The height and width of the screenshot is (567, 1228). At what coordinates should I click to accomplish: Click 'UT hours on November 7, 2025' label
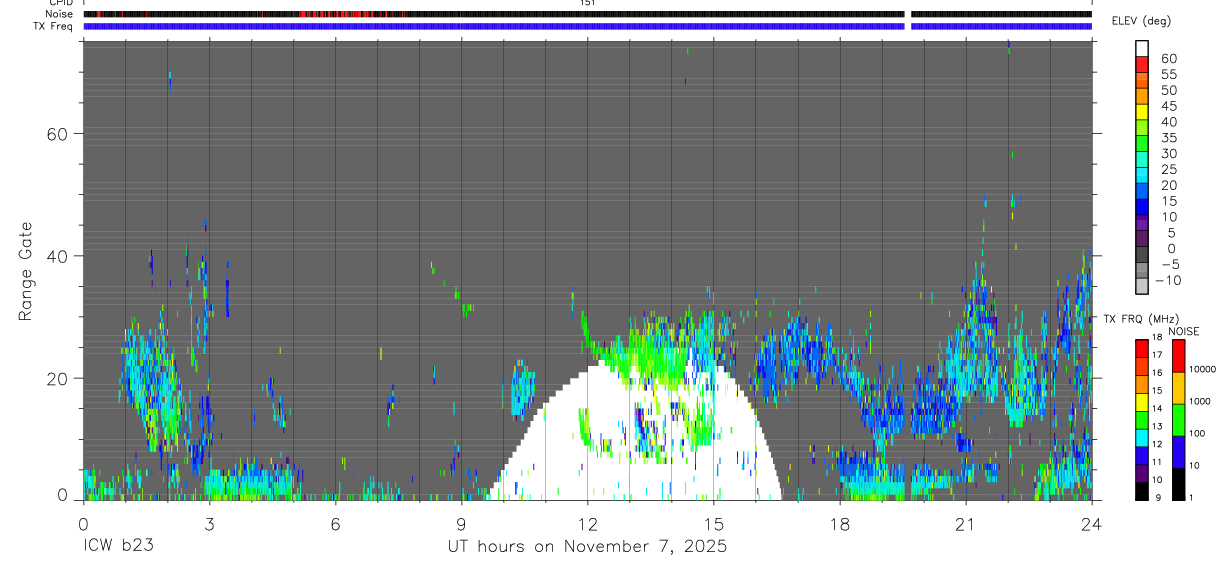click(587, 547)
